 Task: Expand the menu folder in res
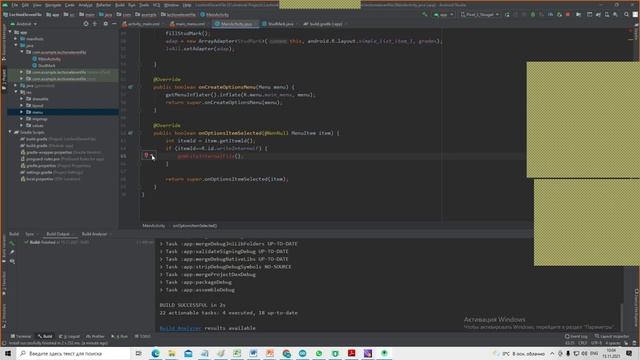click(x=22, y=112)
